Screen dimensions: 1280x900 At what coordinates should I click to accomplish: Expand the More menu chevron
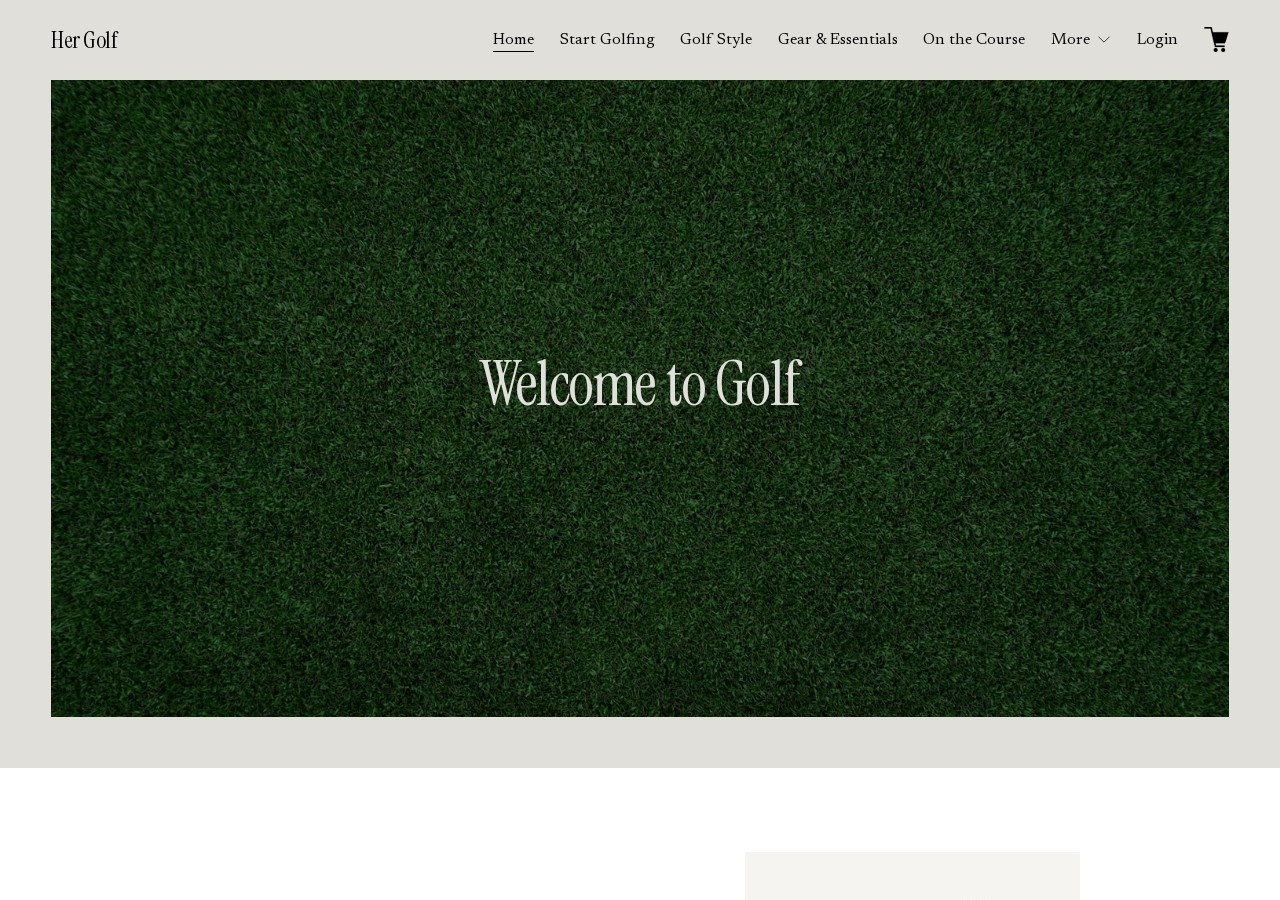point(1104,40)
